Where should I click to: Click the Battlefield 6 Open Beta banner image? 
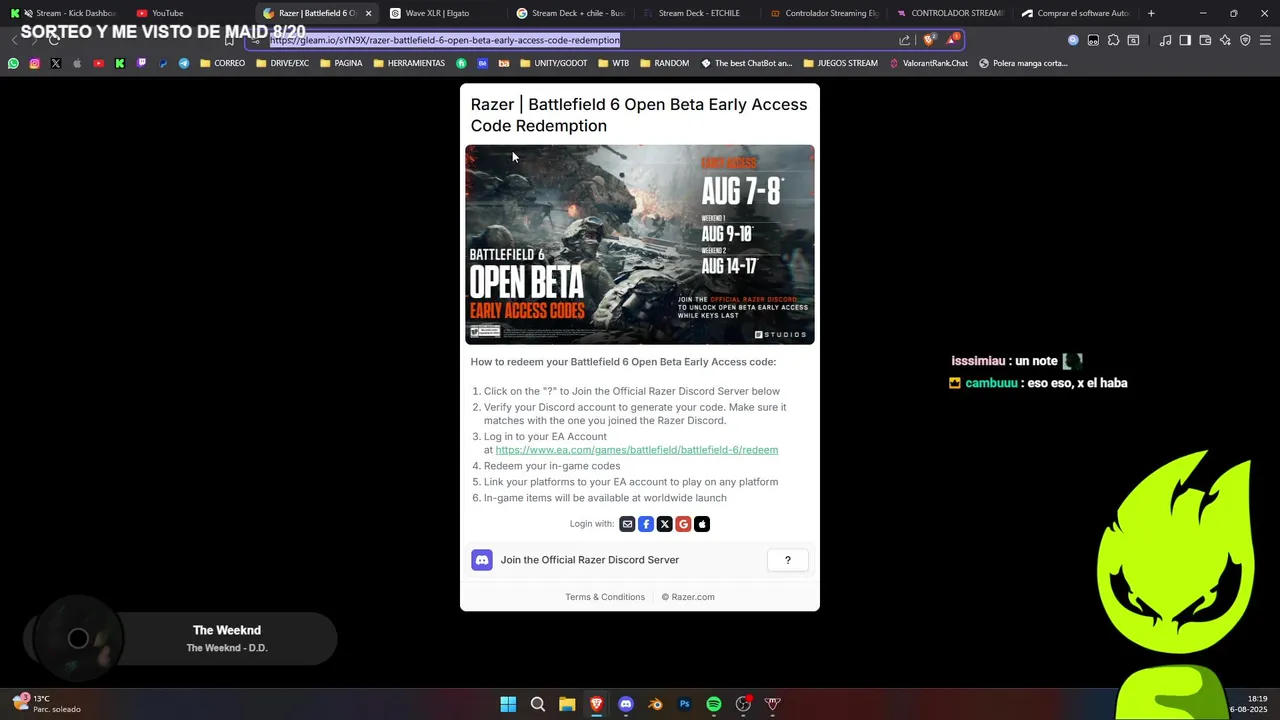(x=640, y=245)
